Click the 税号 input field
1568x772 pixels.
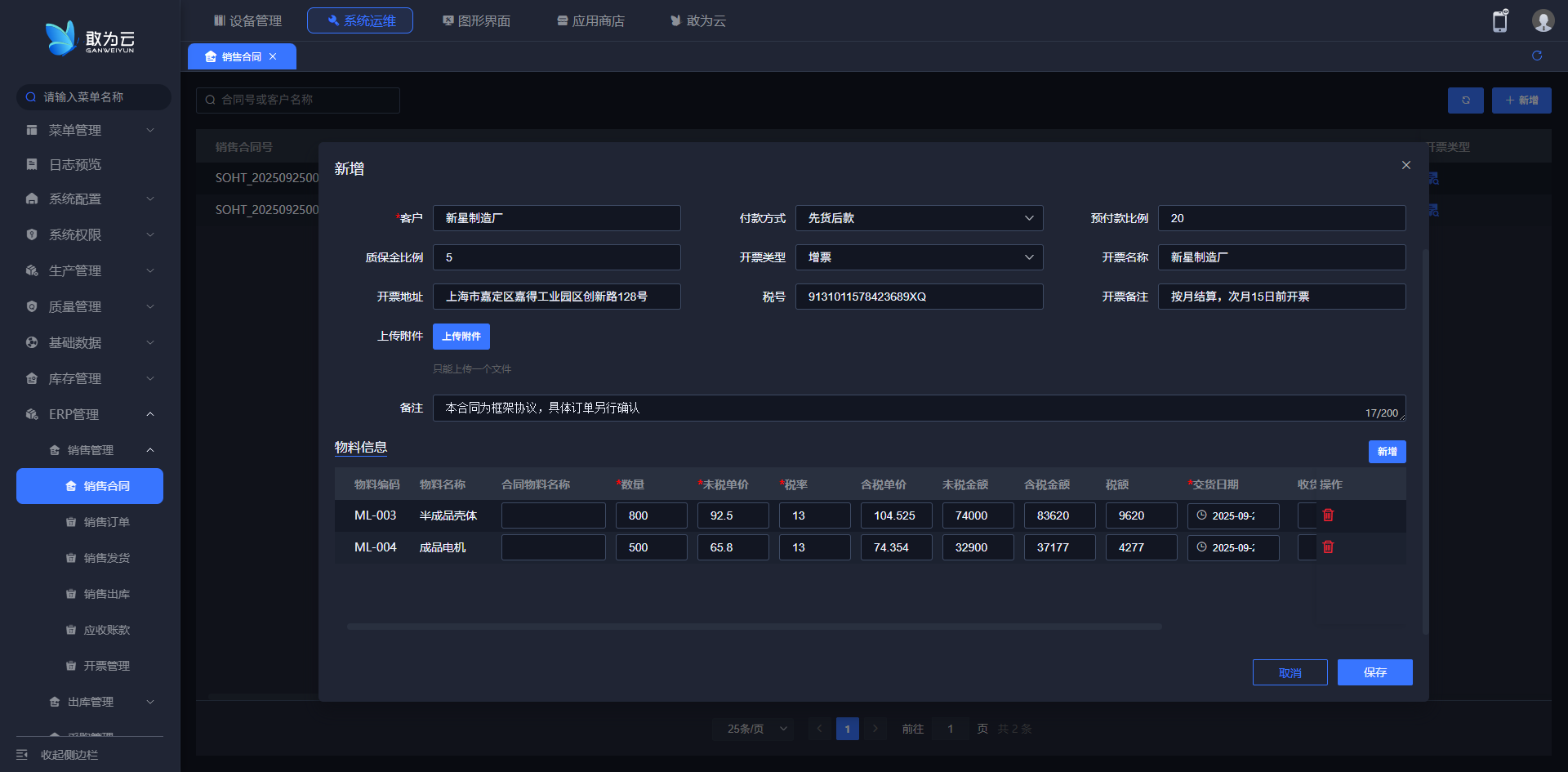point(919,297)
